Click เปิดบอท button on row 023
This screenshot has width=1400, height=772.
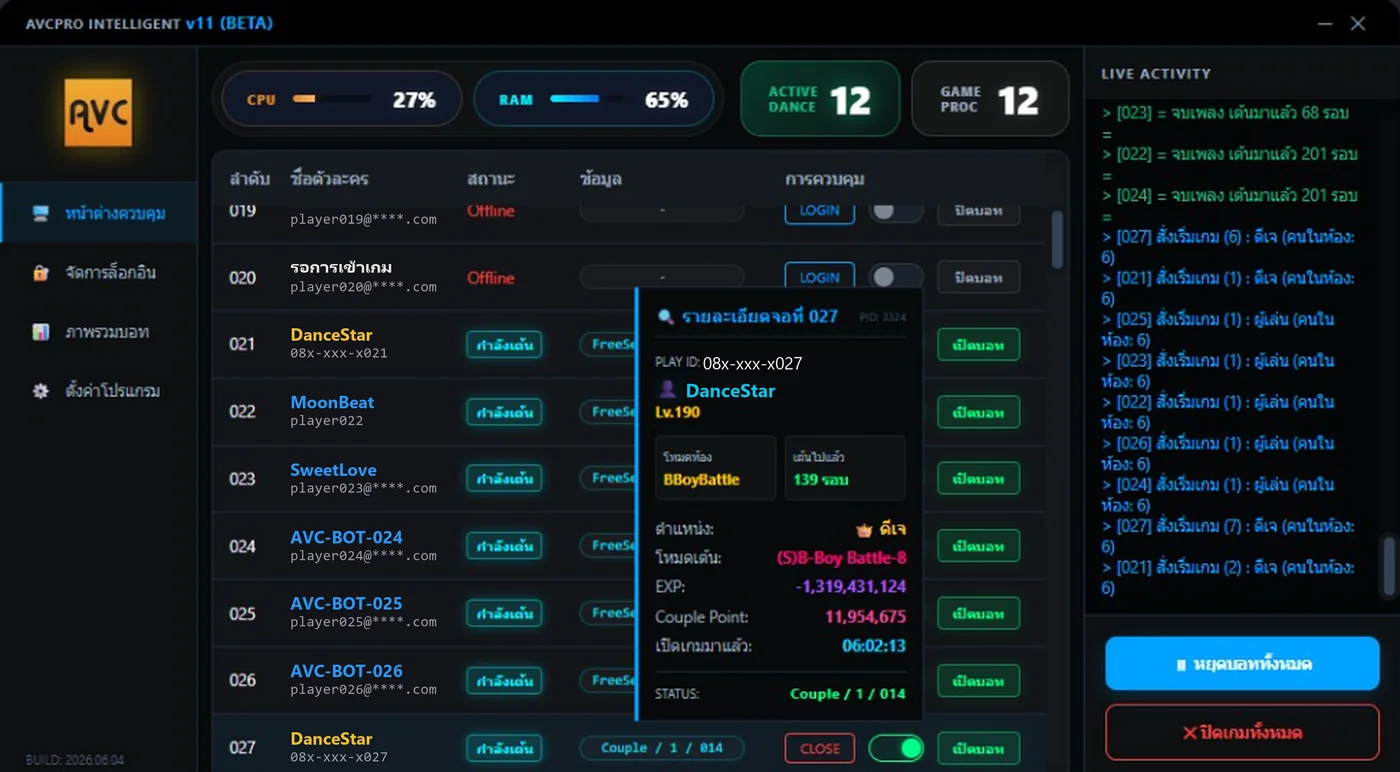pos(978,479)
